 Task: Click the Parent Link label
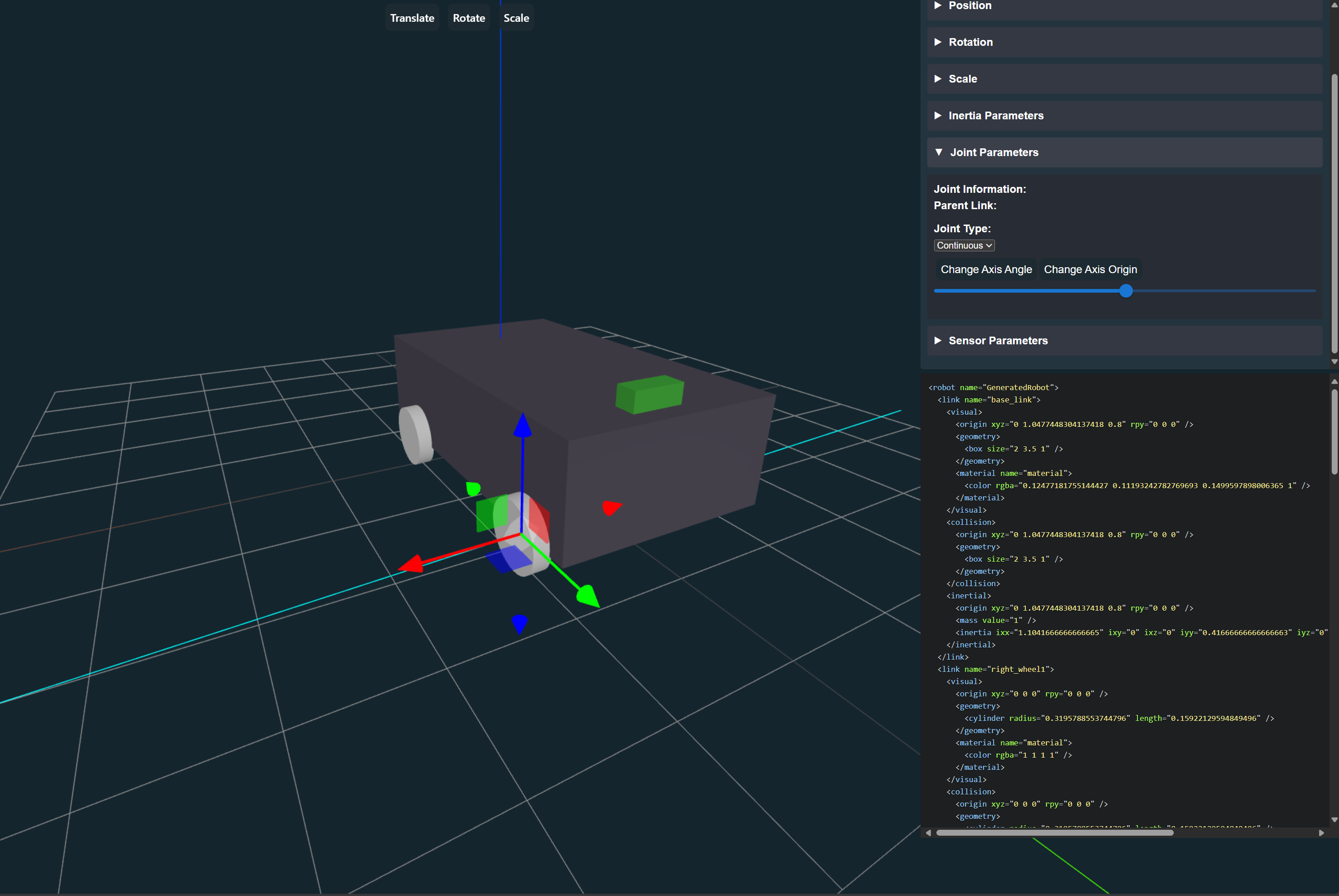(x=965, y=206)
